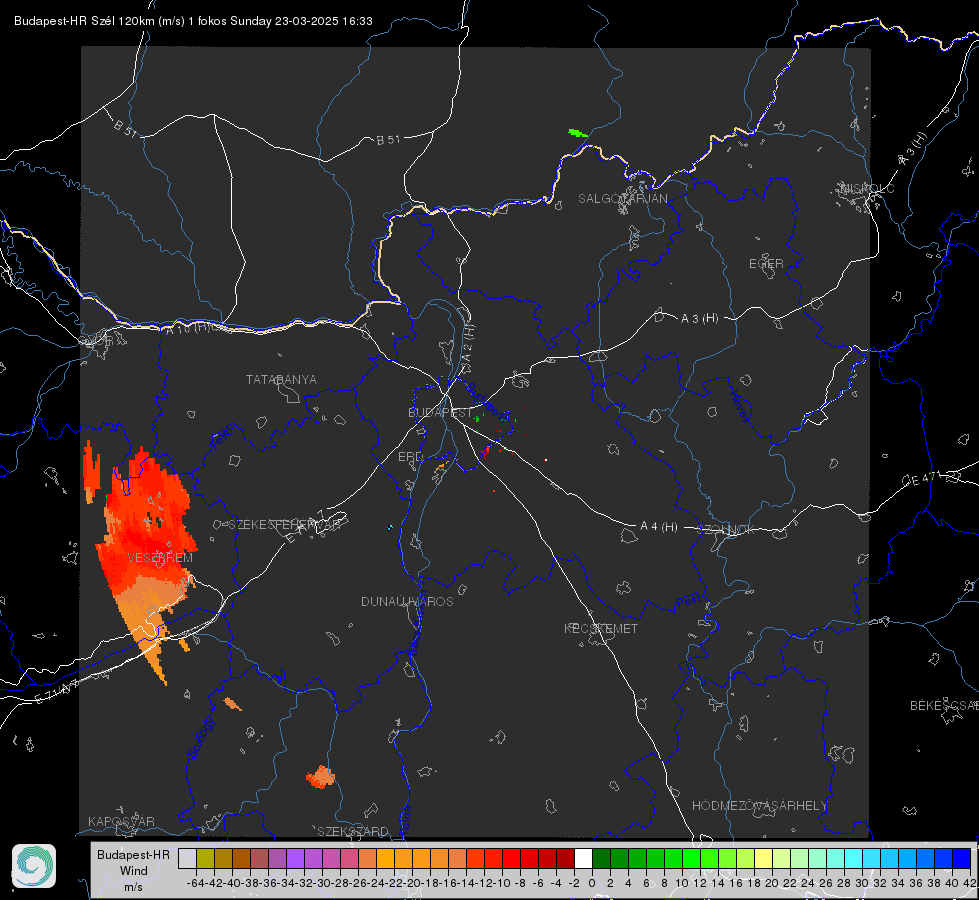Select the MISKOLC city label
Image resolution: width=979 pixels, height=900 pixels.
[867, 188]
